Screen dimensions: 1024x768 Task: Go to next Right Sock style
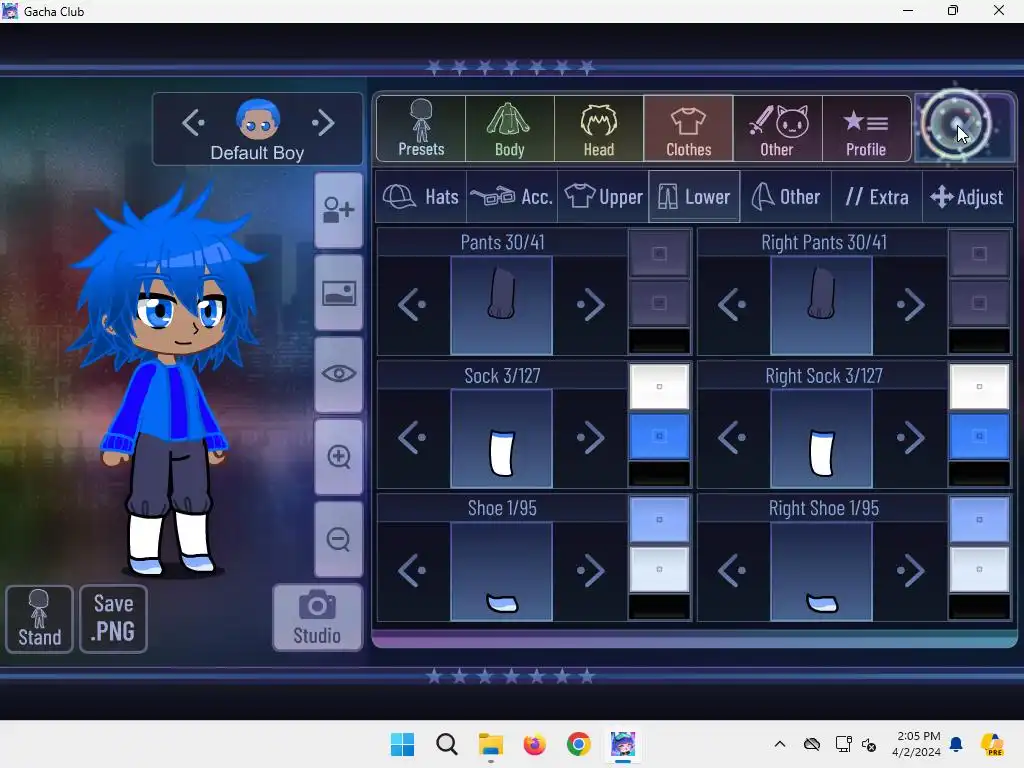click(x=911, y=438)
